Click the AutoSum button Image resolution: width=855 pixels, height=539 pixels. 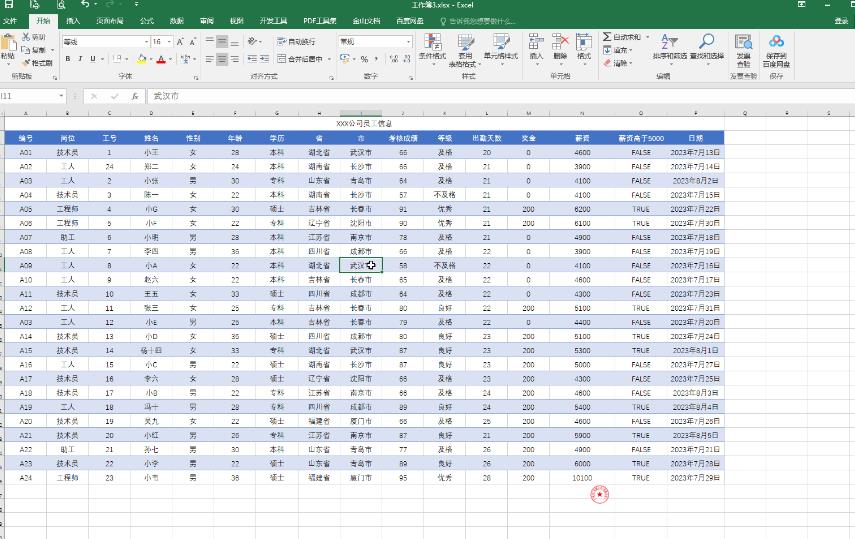(622, 37)
